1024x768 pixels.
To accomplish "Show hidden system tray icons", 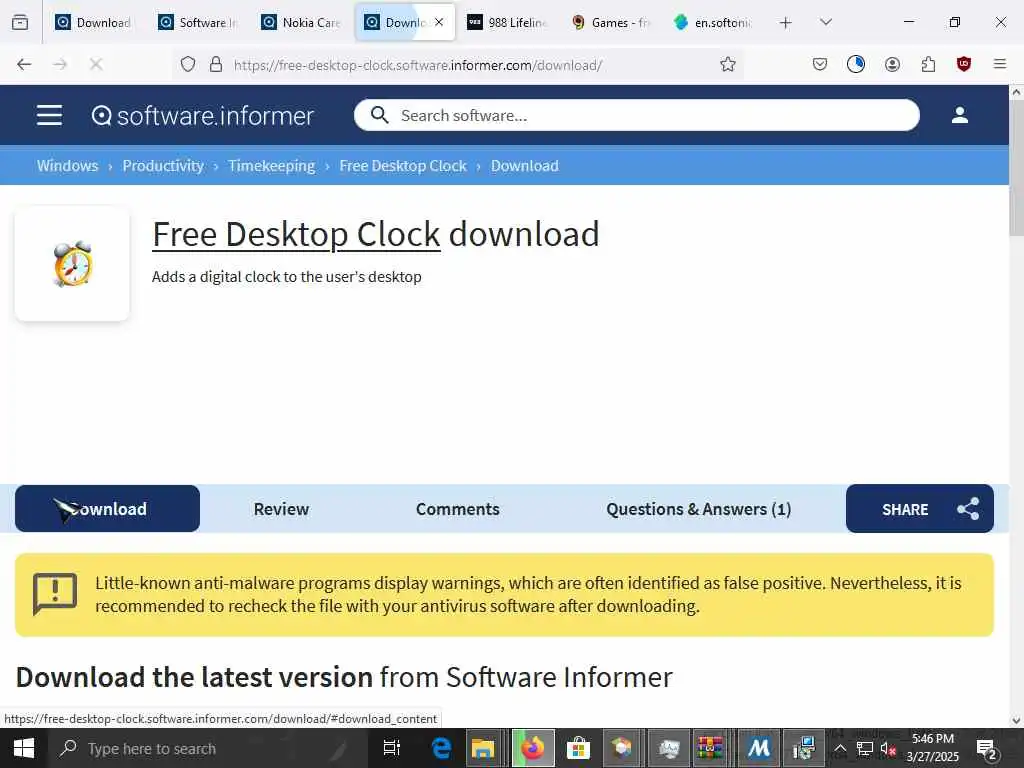I will coord(840,749).
